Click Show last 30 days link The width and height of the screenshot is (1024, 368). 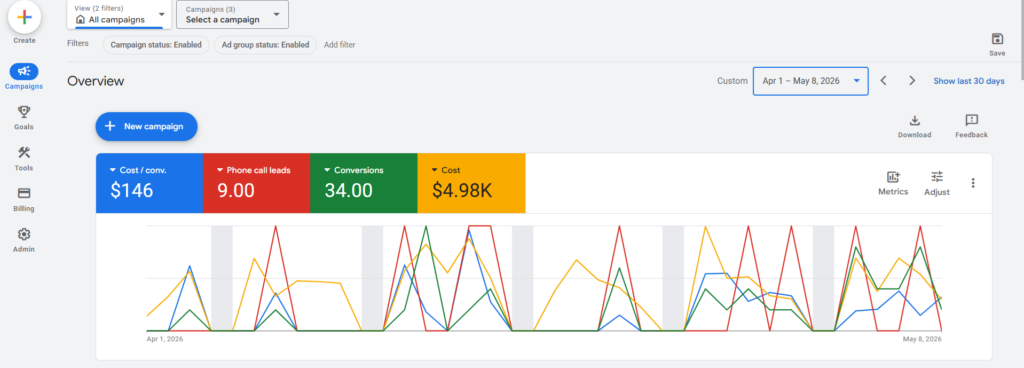968,81
